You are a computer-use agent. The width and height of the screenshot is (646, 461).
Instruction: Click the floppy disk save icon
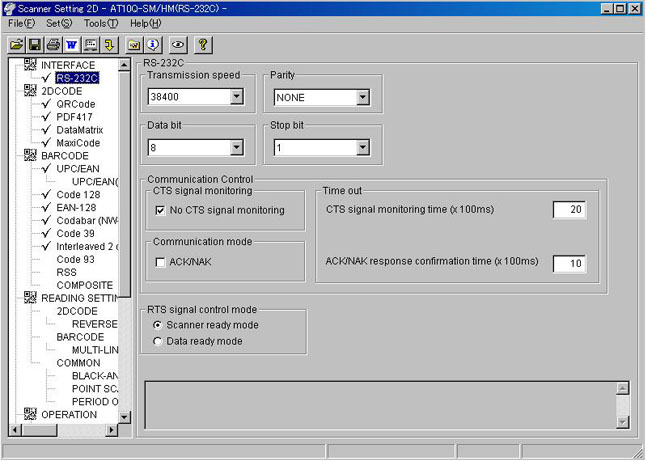tap(35, 45)
